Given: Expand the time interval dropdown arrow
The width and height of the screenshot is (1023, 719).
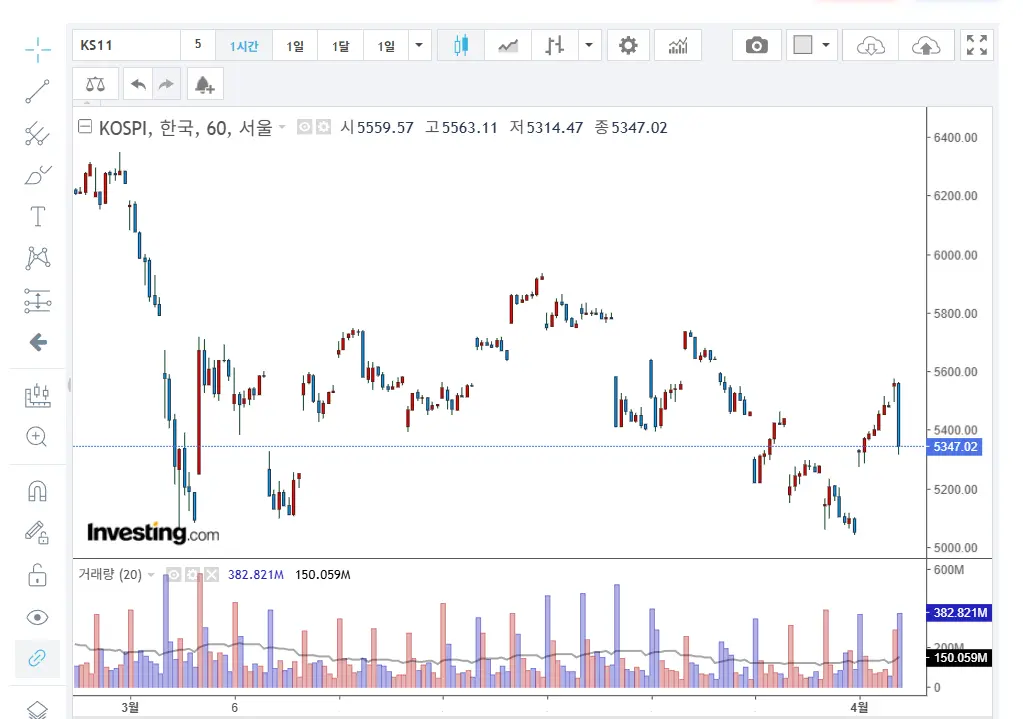Looking at the screenshot, I should [420, 45].
